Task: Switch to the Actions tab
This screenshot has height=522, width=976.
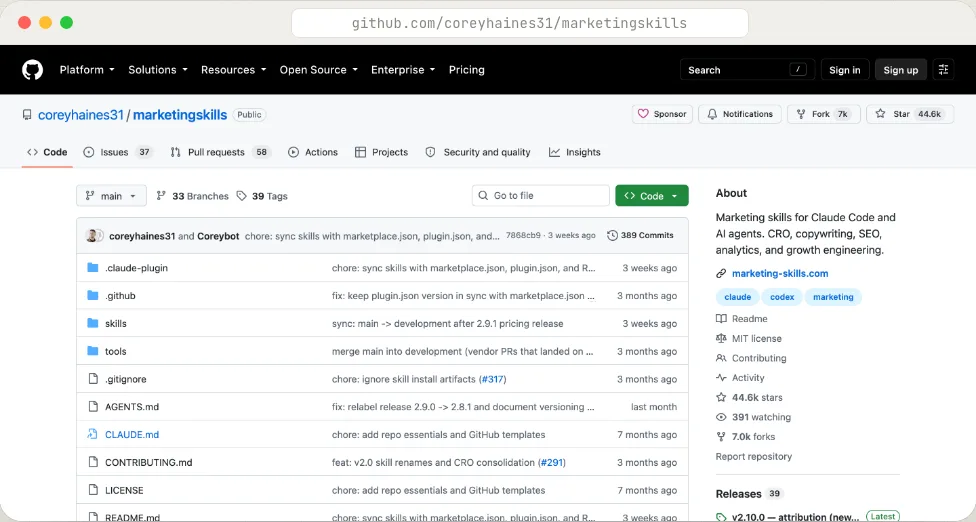Action: (313, 152)
